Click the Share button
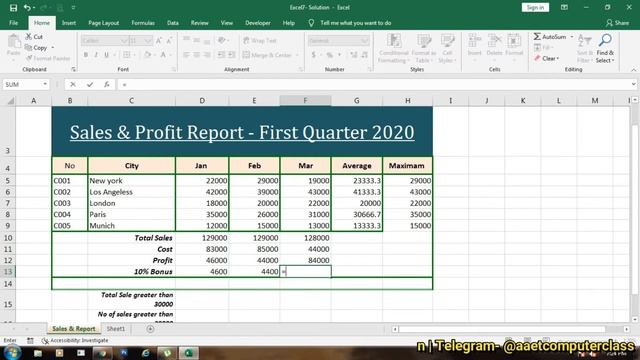 (618, 23)
